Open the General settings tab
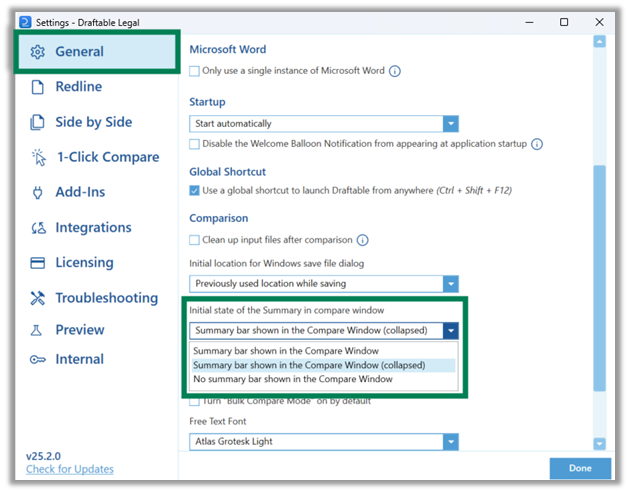Screen dimensions: 628x492 (x=97, y=52)
